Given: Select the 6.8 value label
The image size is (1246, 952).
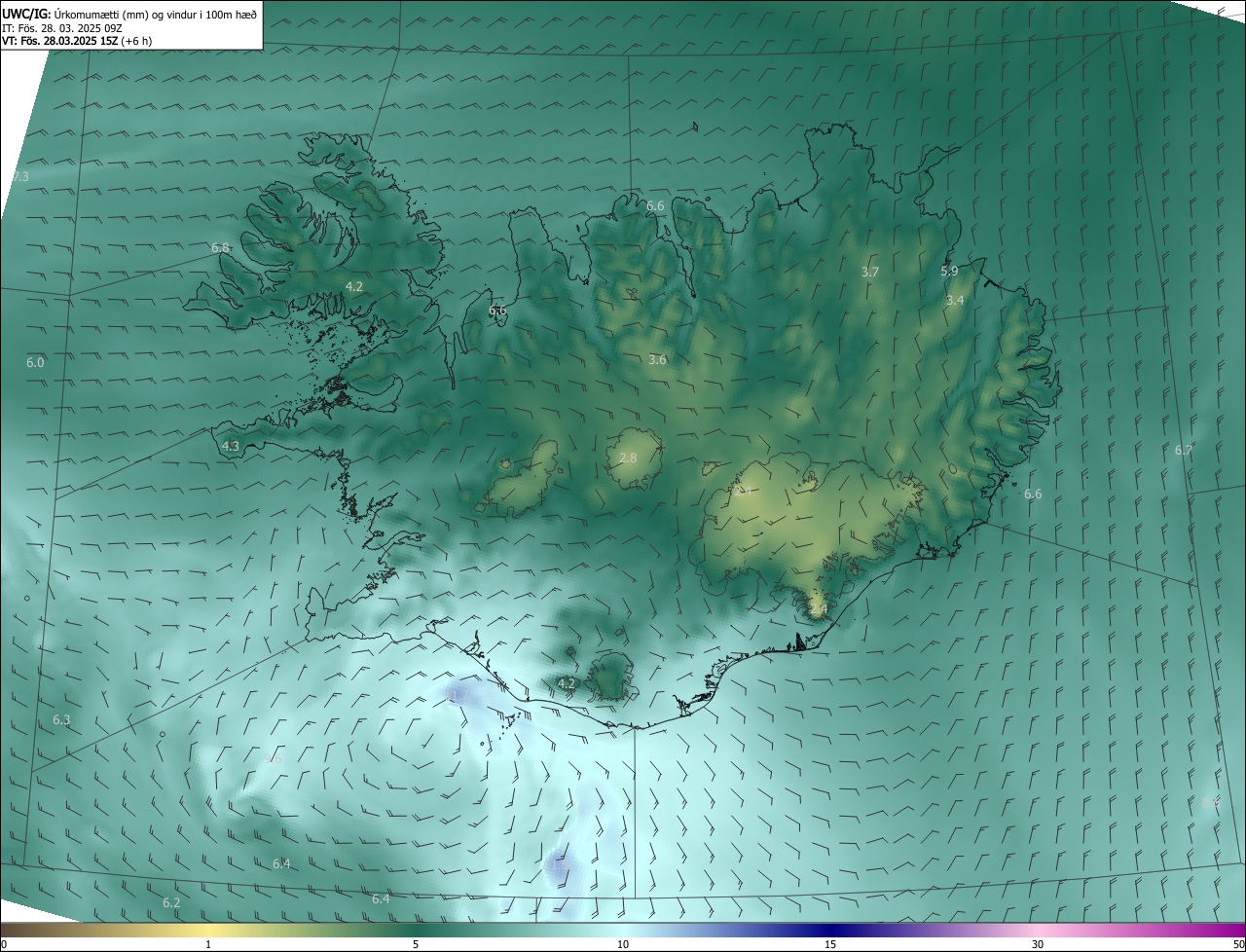Looking at the screenshot, I should click(x=220, y=248).
